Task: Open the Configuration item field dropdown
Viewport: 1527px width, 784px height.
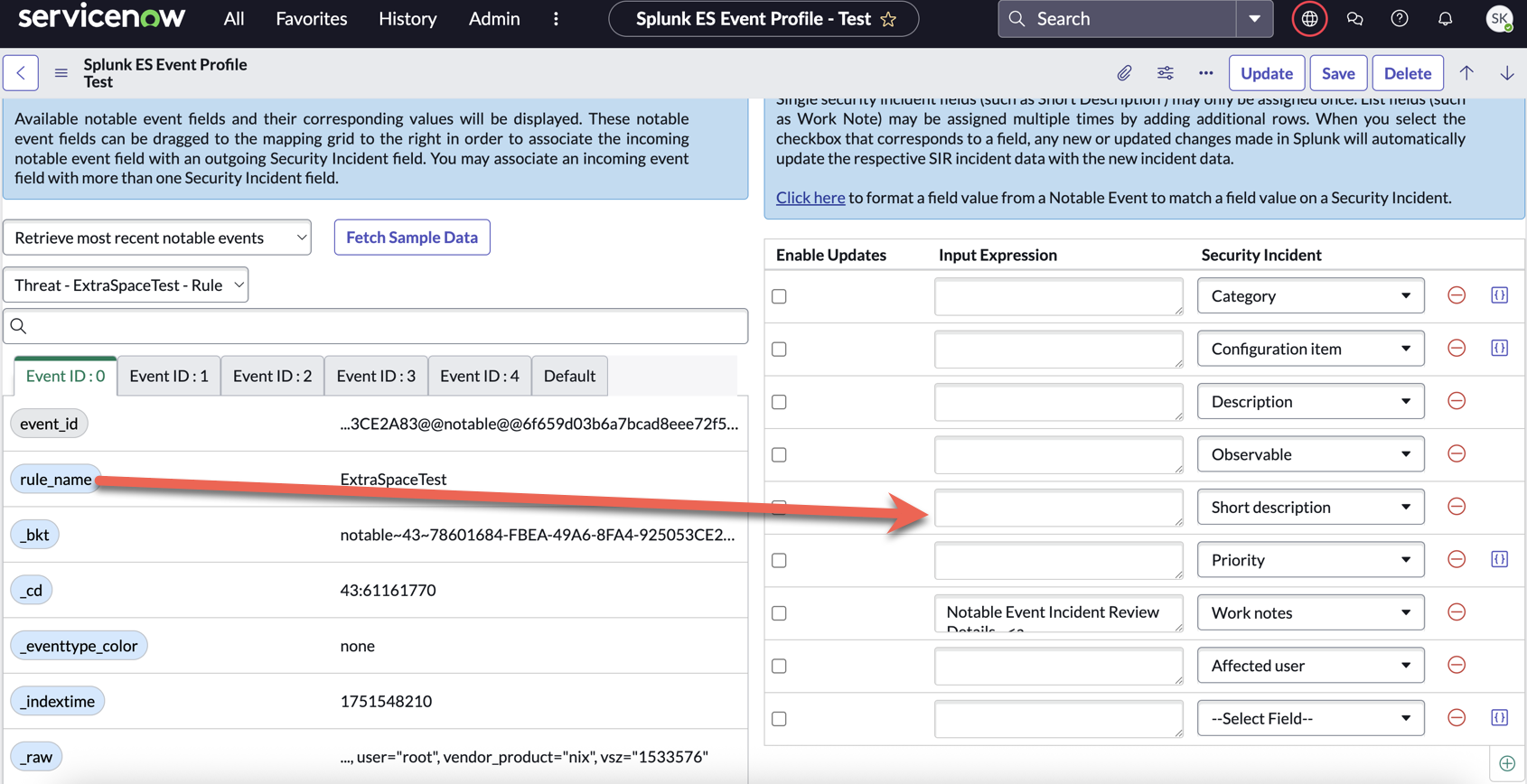Action: coord(1311,349)
